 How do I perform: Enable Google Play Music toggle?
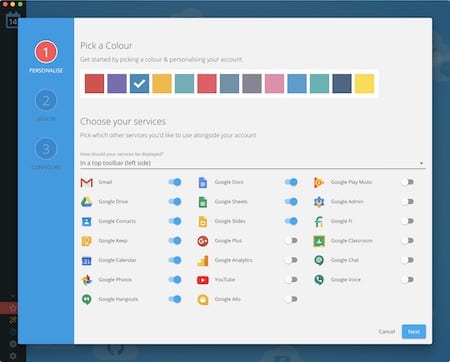click(407, 182)
